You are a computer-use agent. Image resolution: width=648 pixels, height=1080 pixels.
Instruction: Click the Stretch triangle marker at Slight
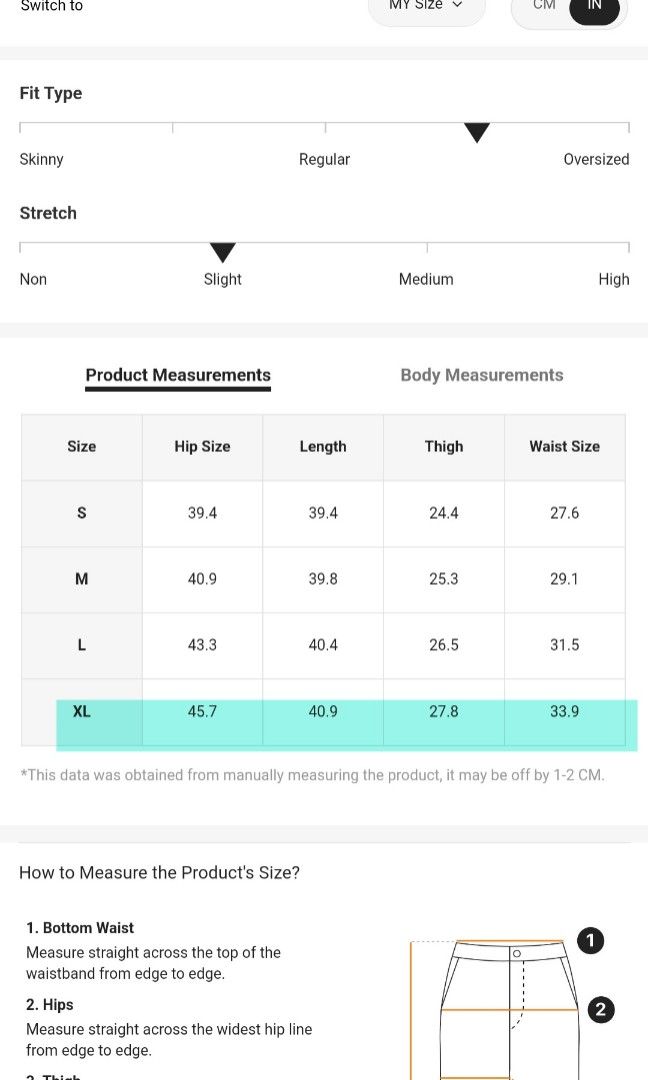[222, 252]
